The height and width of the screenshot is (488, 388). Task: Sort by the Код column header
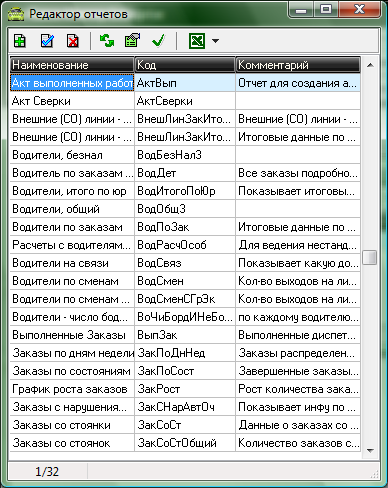[x=185, y=65]
